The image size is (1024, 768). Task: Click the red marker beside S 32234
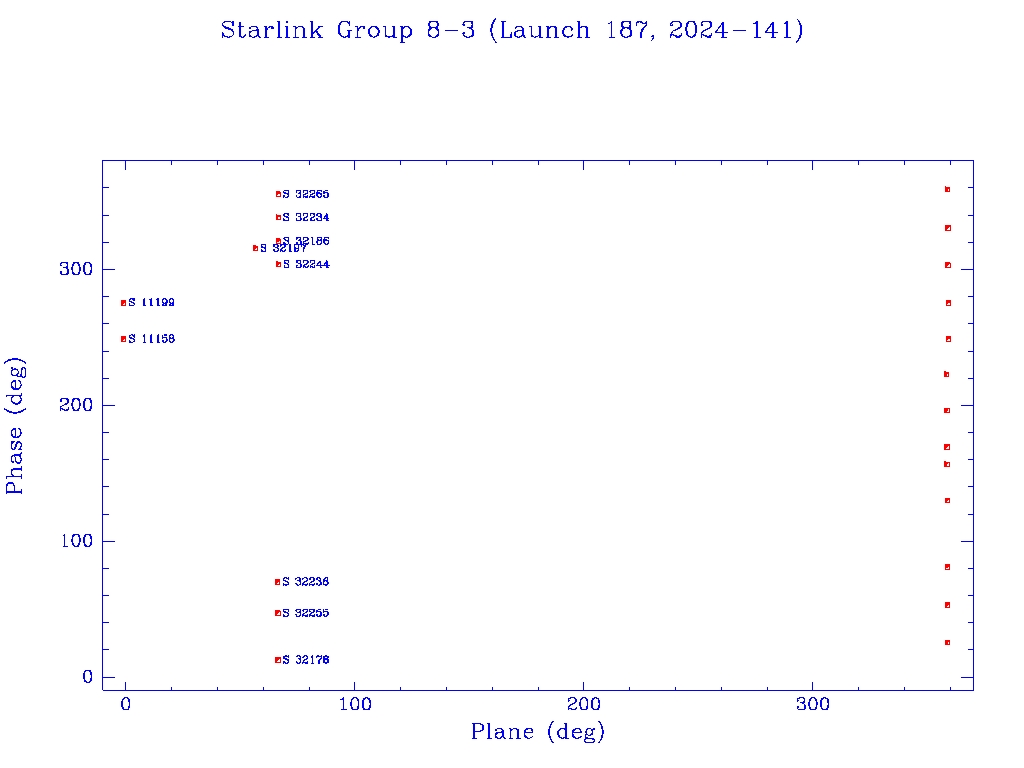click(x=278, y=217)
